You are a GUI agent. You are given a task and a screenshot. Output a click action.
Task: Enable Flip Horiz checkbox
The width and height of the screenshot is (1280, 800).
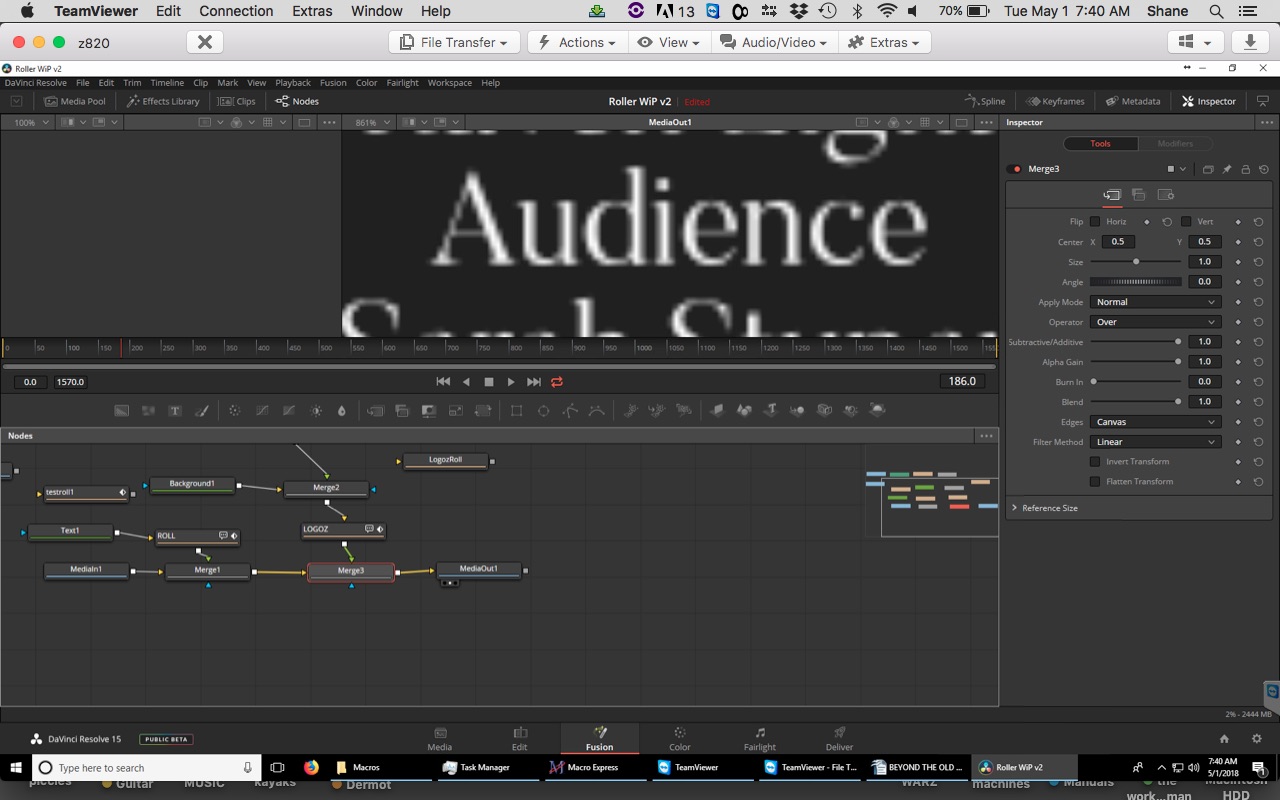(x=1095, y=221)
